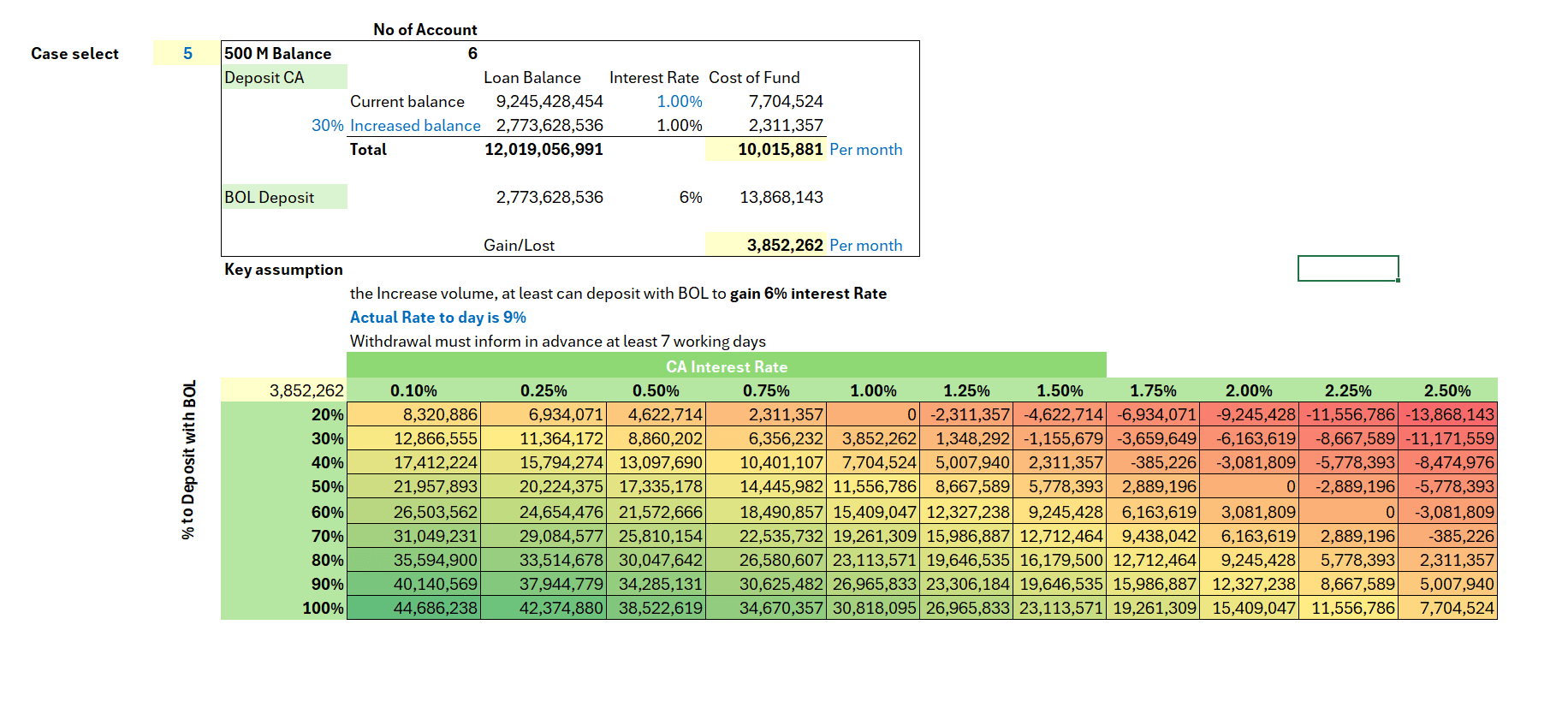Click the 1.50% column header
The image size is (1568, 702).
pyautogui.click(x=1060, y=390)
